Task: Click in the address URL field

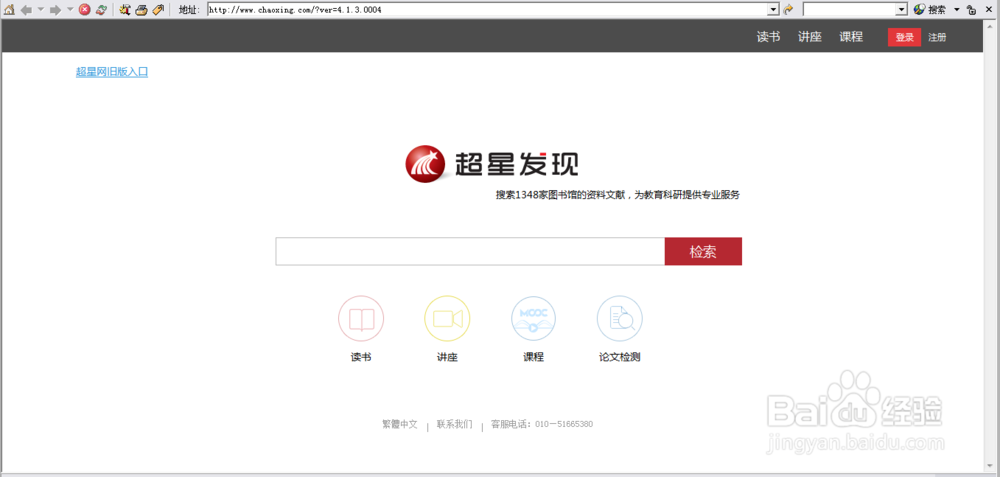Action: click(487, 10)
